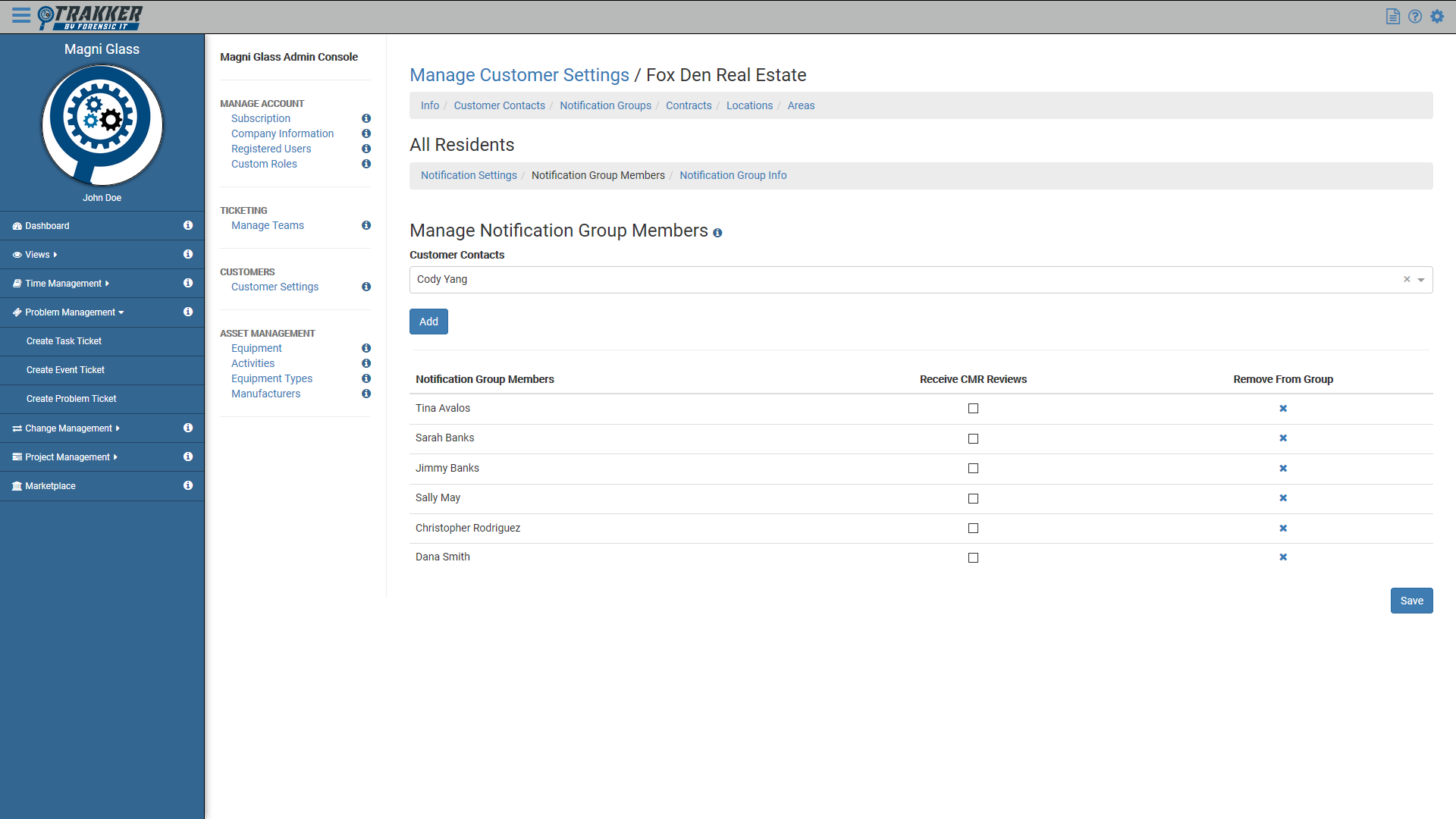
Task: Tick CMR Reviews checkbox for Christopher Rodriguez
Action: click(x=973, y=529)
